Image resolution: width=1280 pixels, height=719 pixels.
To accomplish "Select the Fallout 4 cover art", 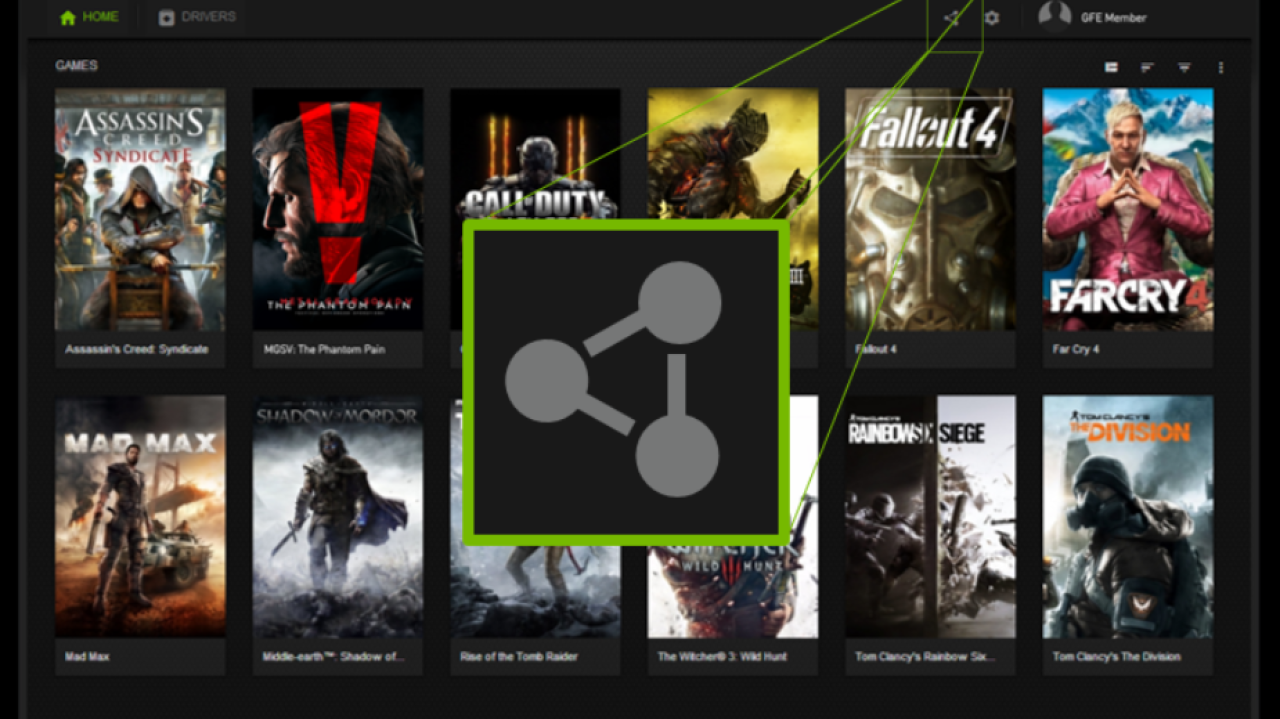I will click(x=930, y=210).
